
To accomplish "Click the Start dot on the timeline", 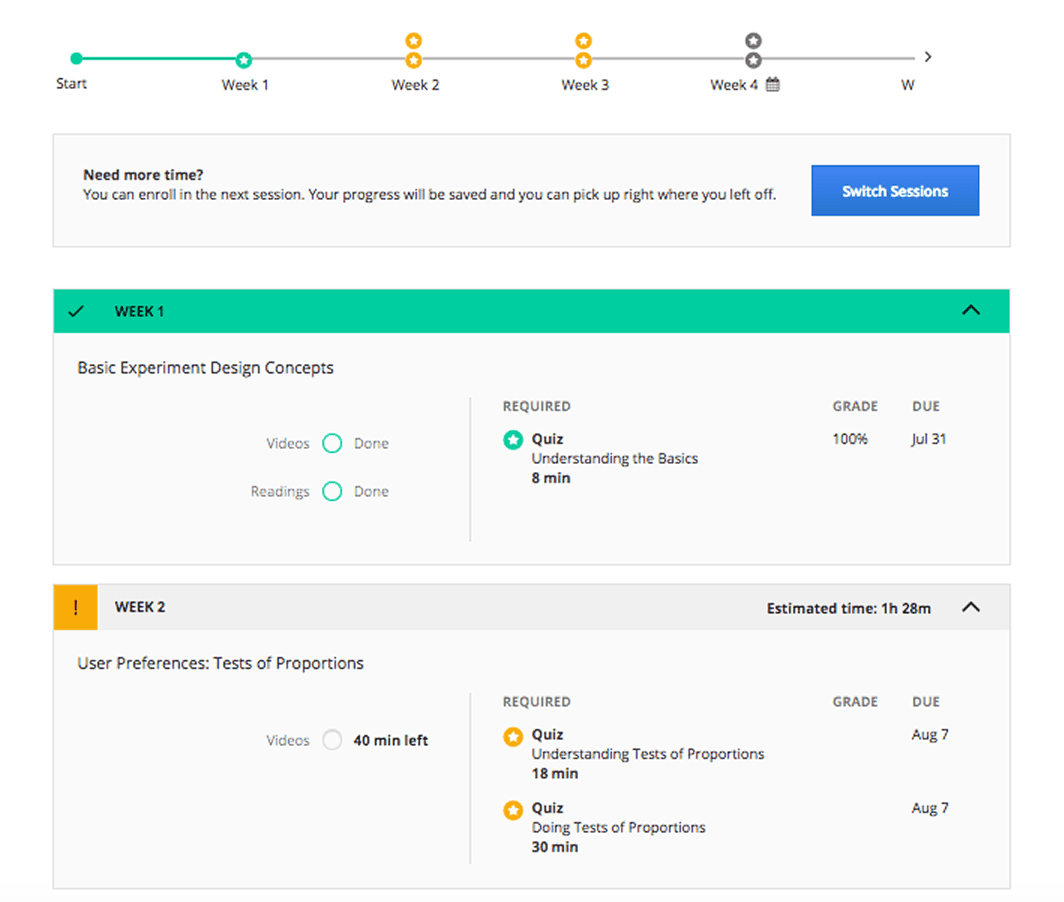I will pos(77,58).
